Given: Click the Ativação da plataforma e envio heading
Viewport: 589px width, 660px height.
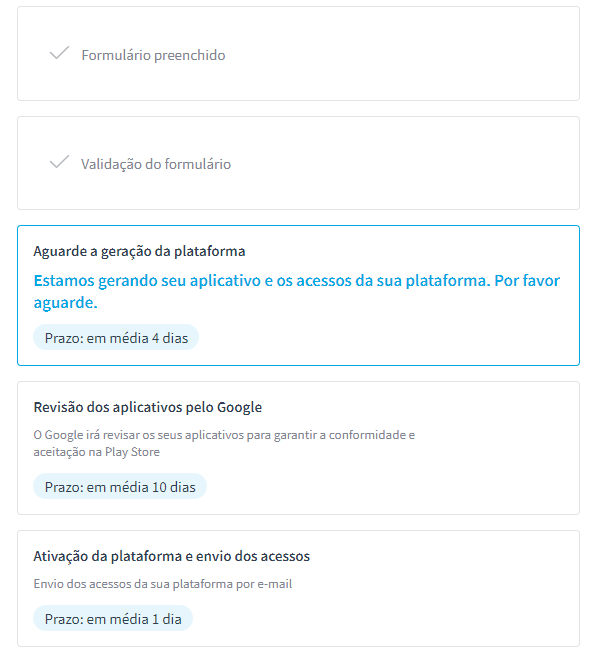Looking at the screenshot, I should point(171,556).
